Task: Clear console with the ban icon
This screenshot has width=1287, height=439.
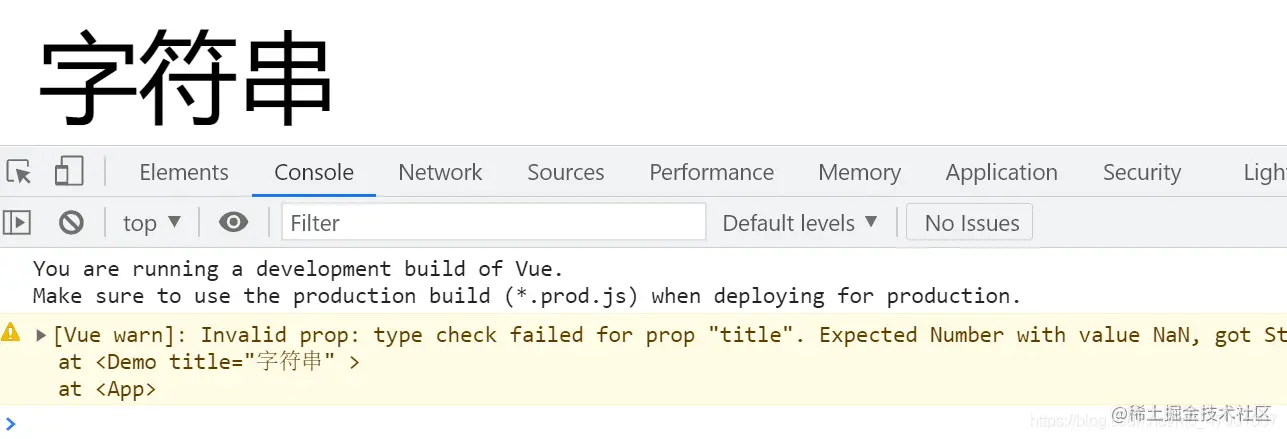Action: point(71,223)
